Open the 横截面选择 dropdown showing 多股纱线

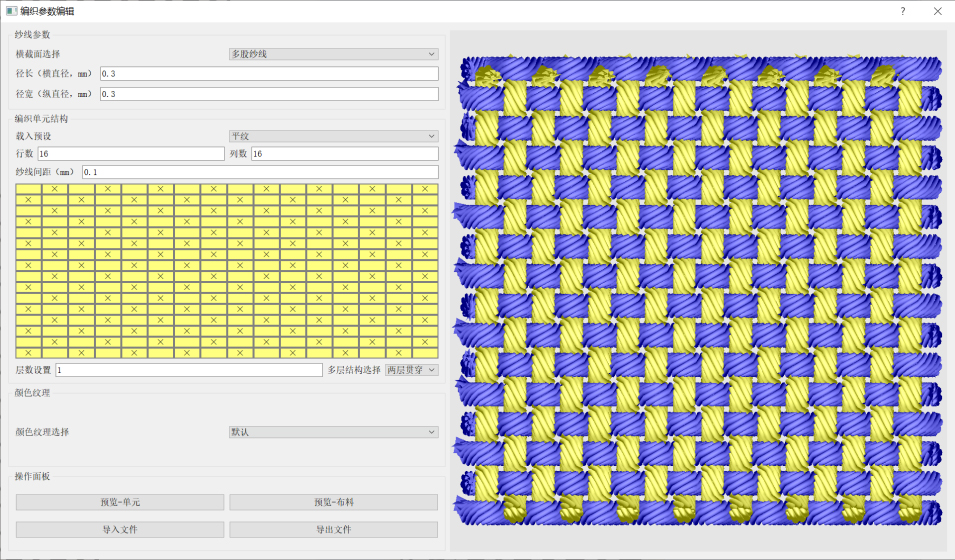pyautogui.click(x=333, y=54)
